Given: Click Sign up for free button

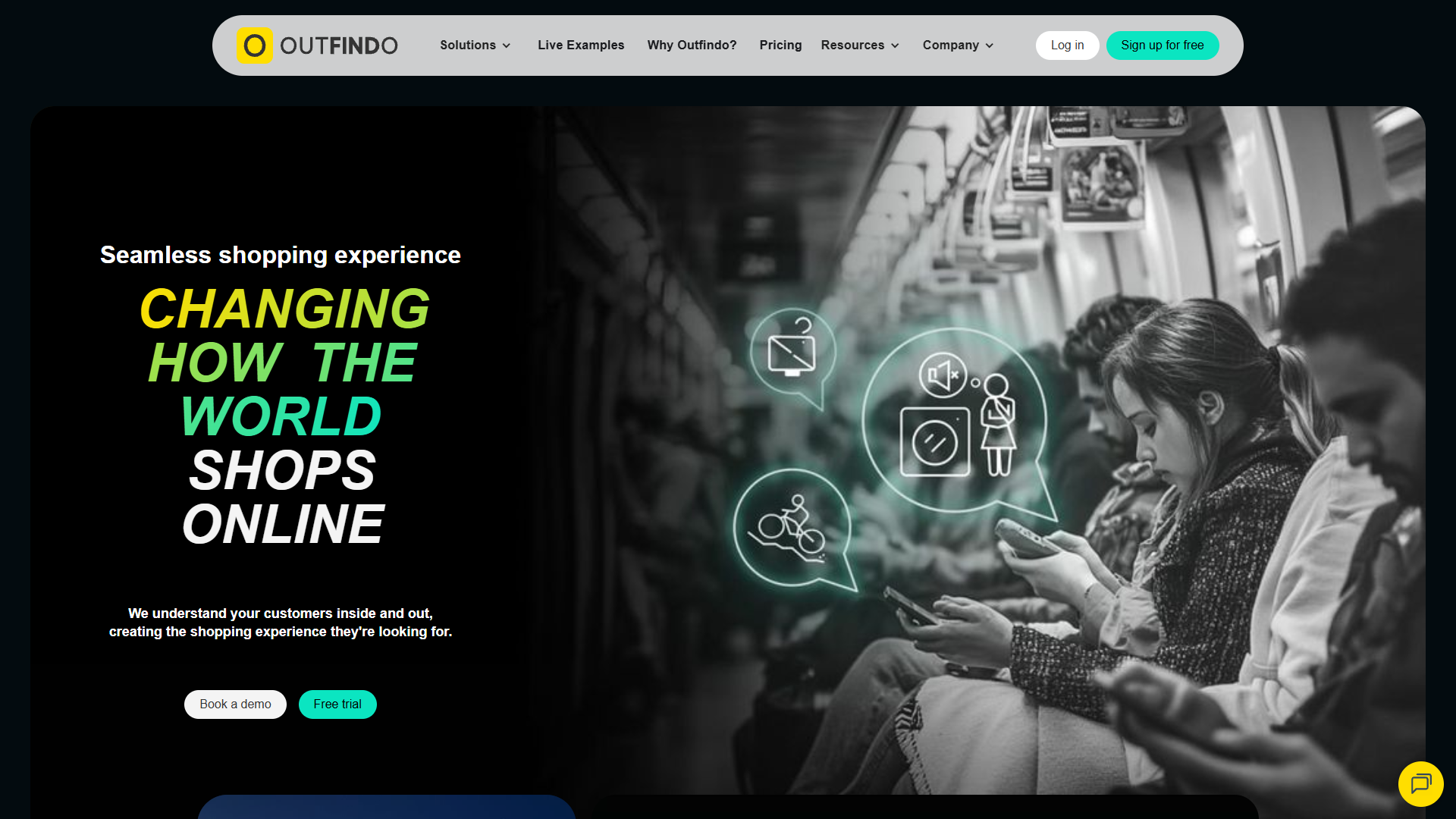Looking at the screenshot, I should click(x=1163, y=45).
